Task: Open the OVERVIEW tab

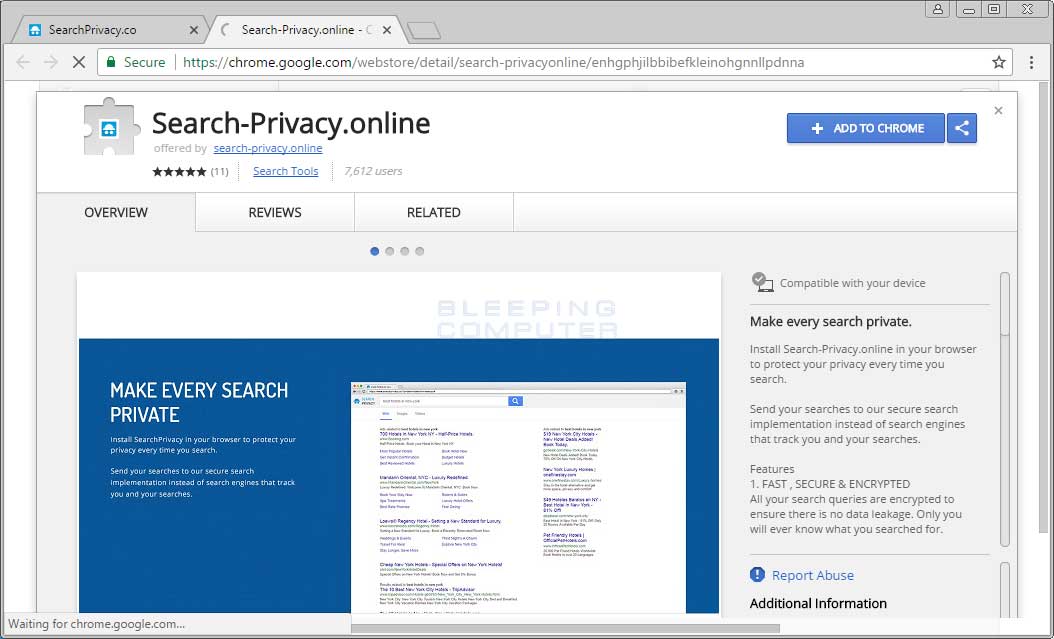Action: 116,212
